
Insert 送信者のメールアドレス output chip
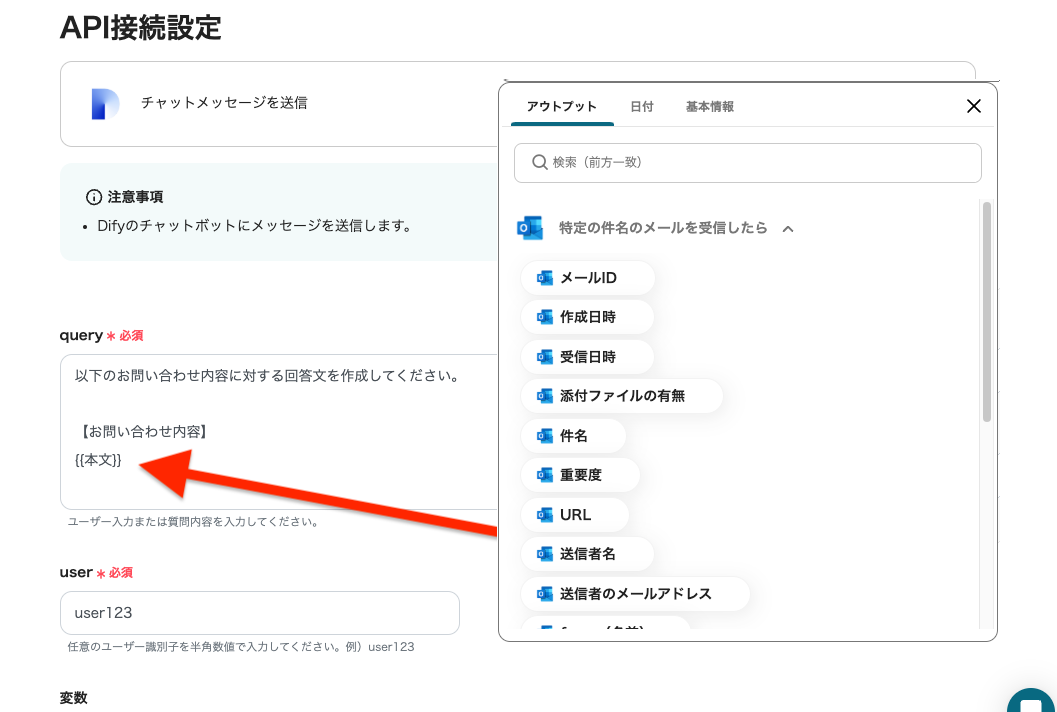(x=635, y=593)
